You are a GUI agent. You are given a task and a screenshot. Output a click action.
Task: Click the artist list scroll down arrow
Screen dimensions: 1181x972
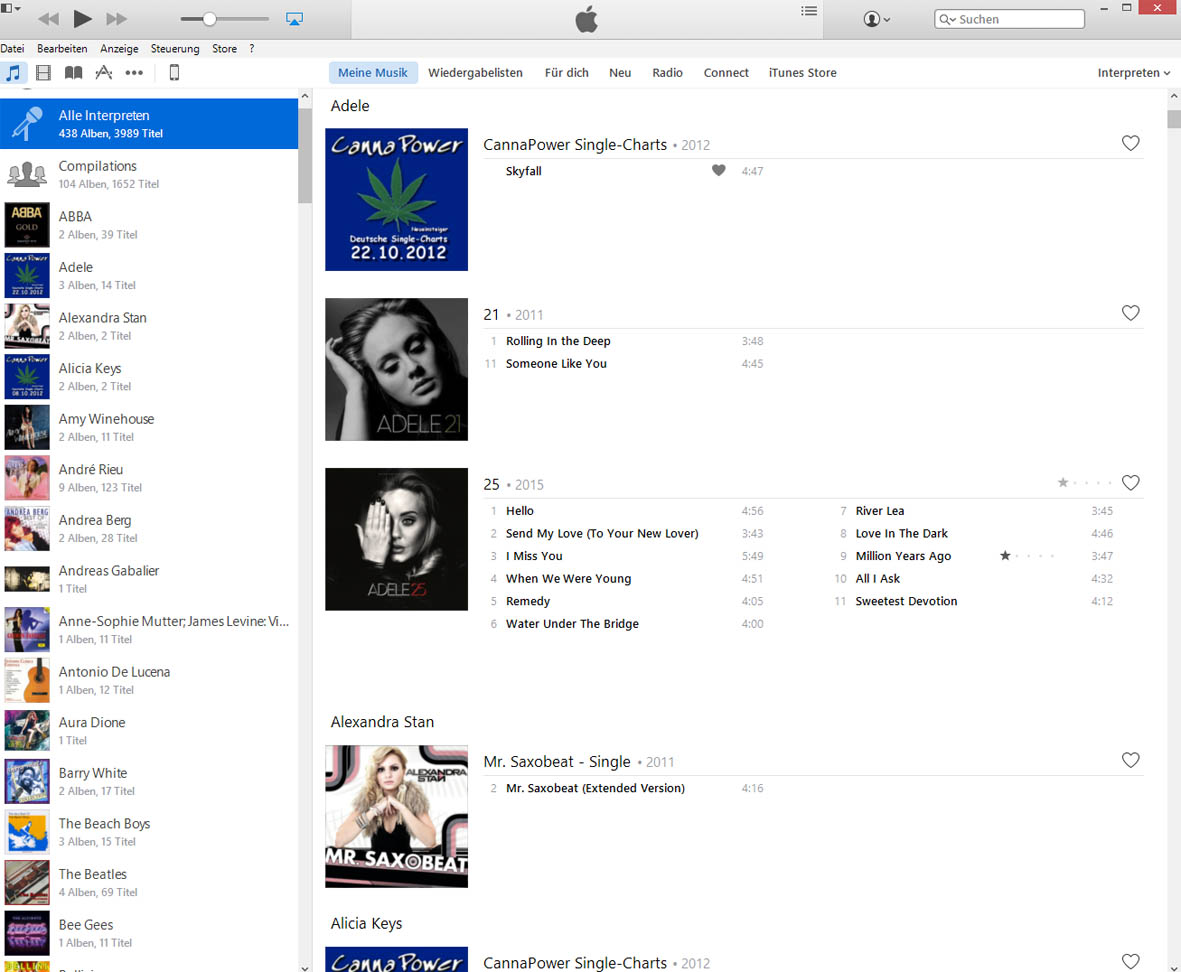pyautogui.click(x=305, y=967)
